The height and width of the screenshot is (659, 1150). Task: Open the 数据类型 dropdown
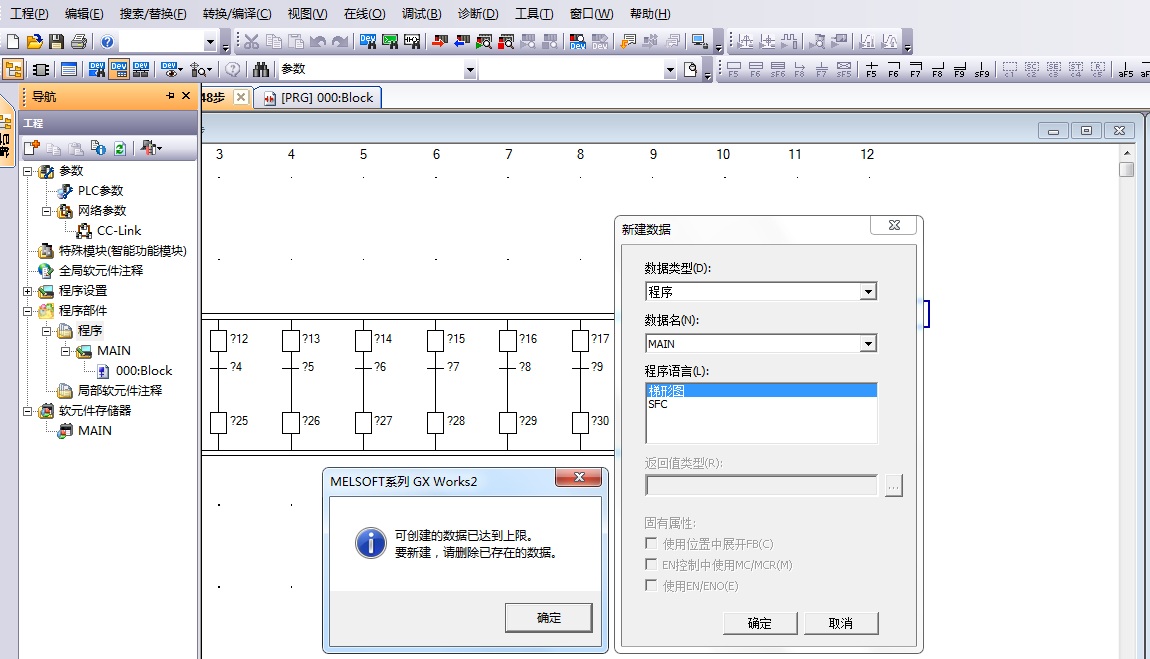click(868, 292)
